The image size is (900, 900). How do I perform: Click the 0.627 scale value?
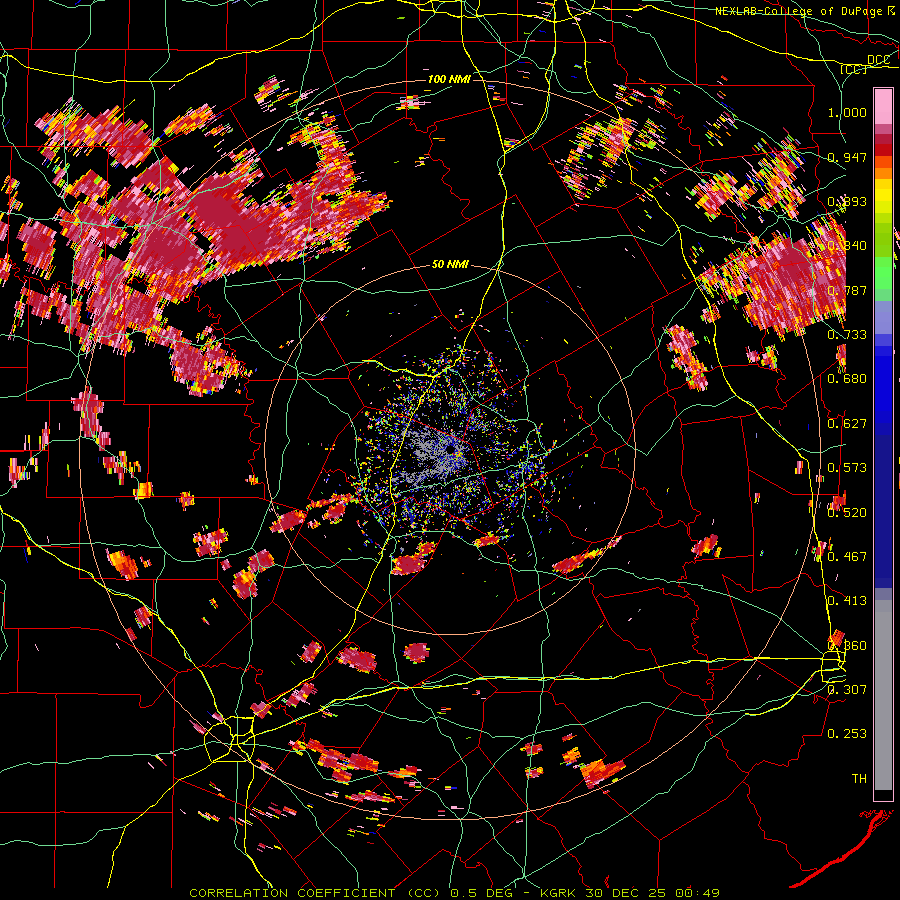pos(847,424)
